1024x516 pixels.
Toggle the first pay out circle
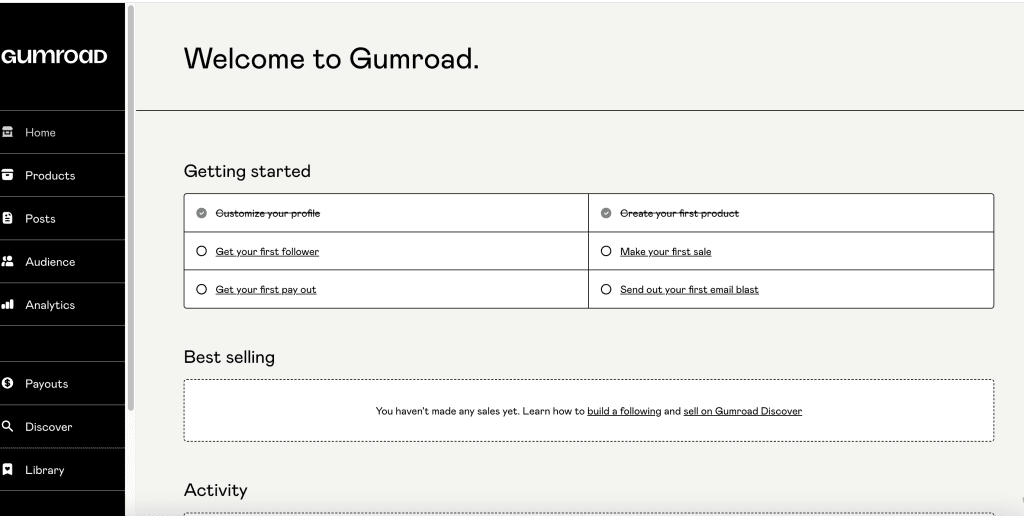point(201,290)
